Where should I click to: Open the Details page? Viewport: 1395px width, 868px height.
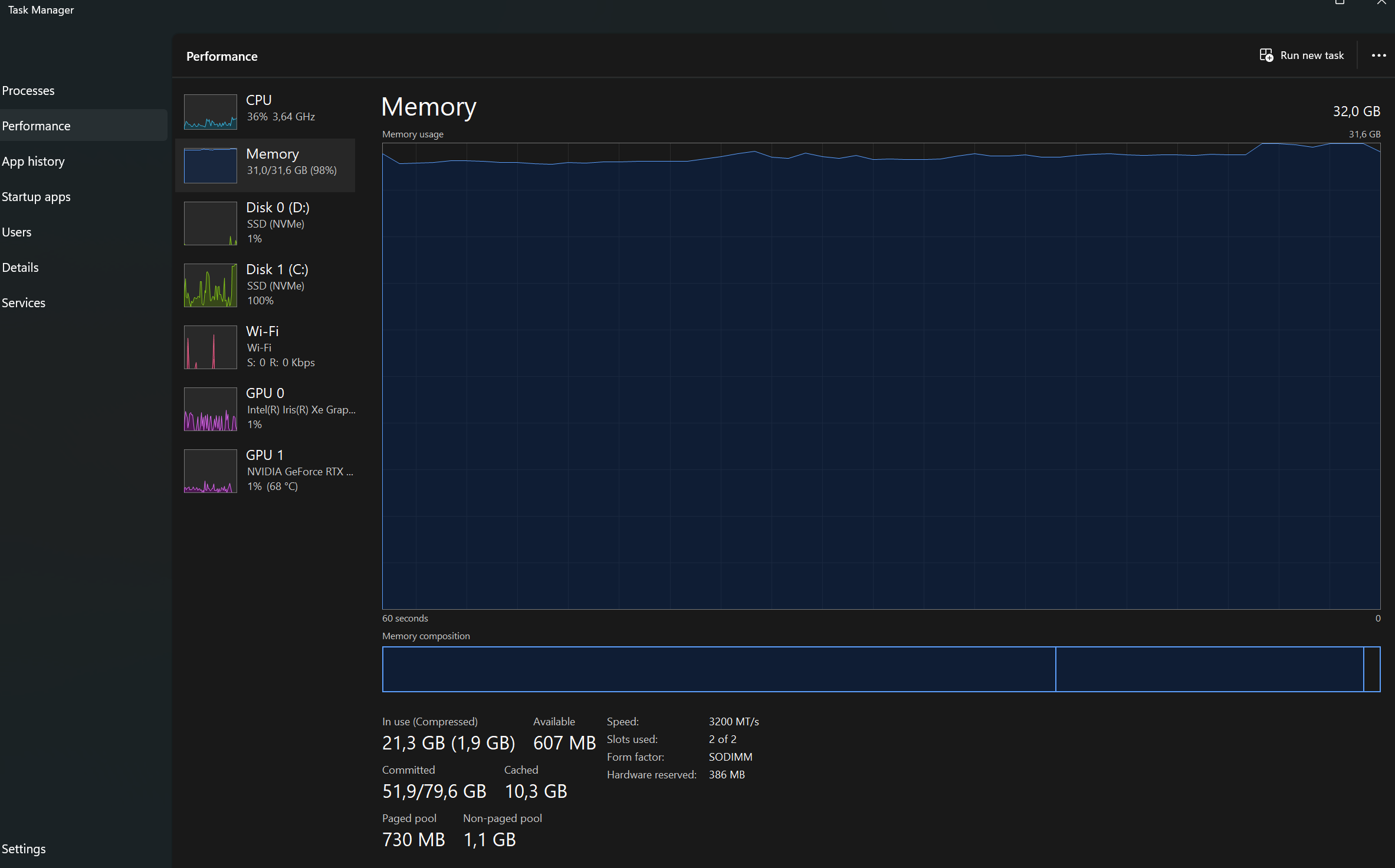point(20,268)
